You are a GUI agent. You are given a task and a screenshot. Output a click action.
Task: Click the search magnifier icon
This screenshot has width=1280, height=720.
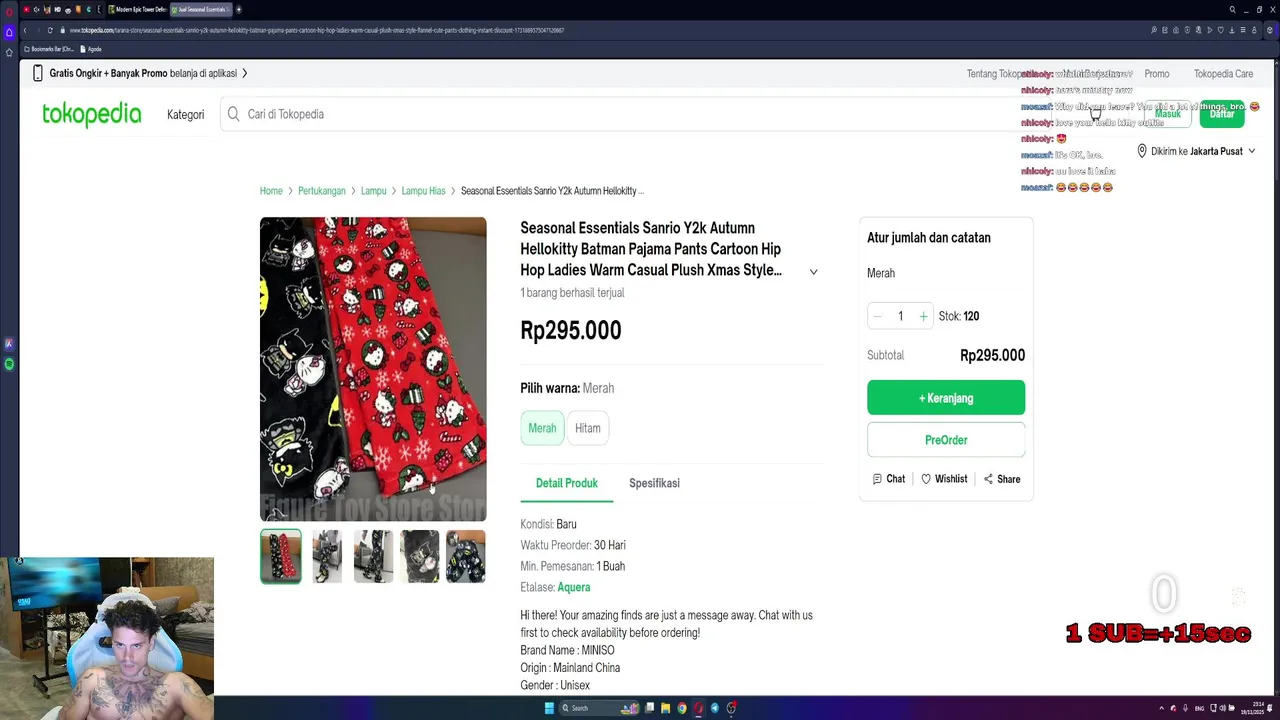pyautogui.click(x=234, y=114)
